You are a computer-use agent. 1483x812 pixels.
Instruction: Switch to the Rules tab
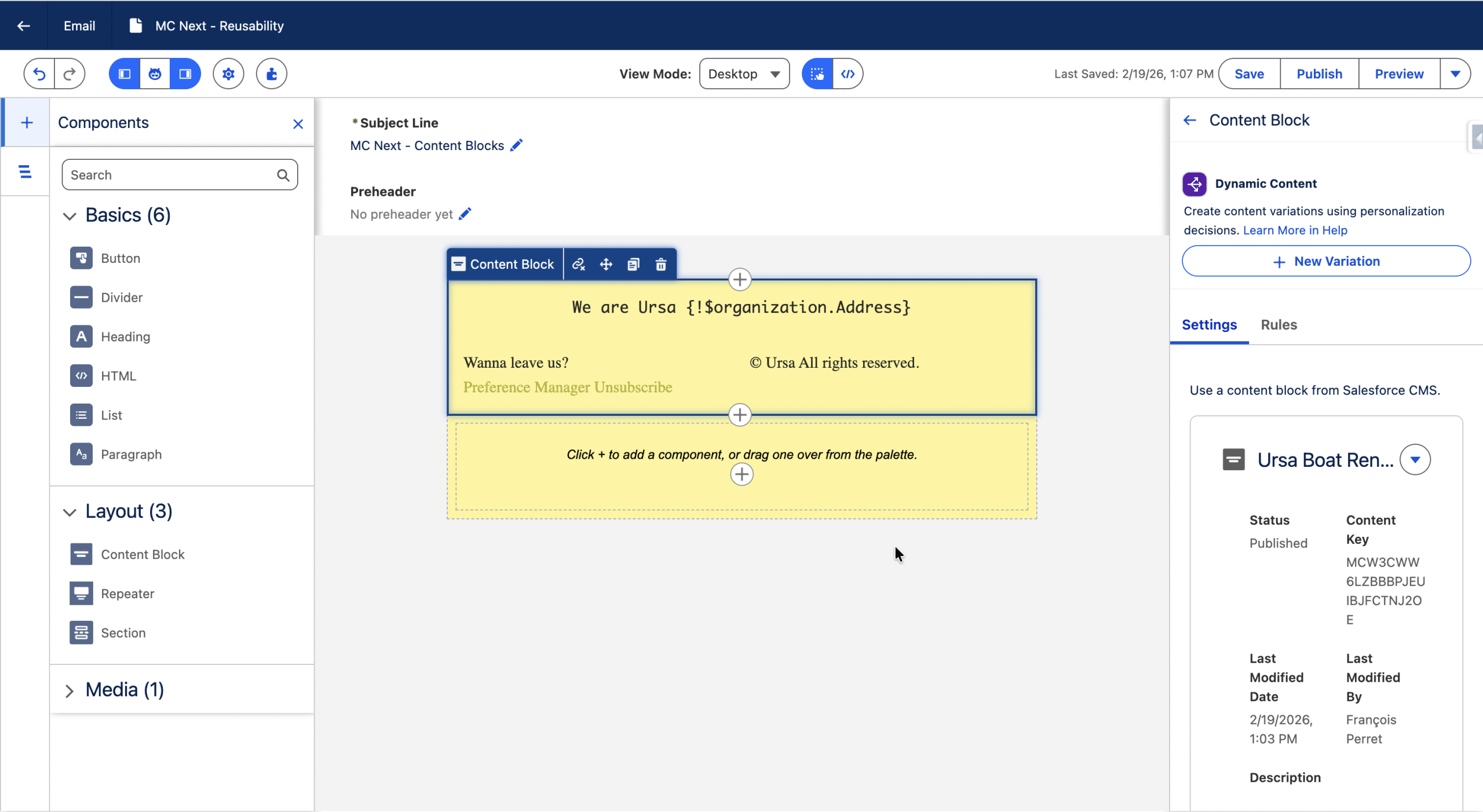coord(1279,325)
